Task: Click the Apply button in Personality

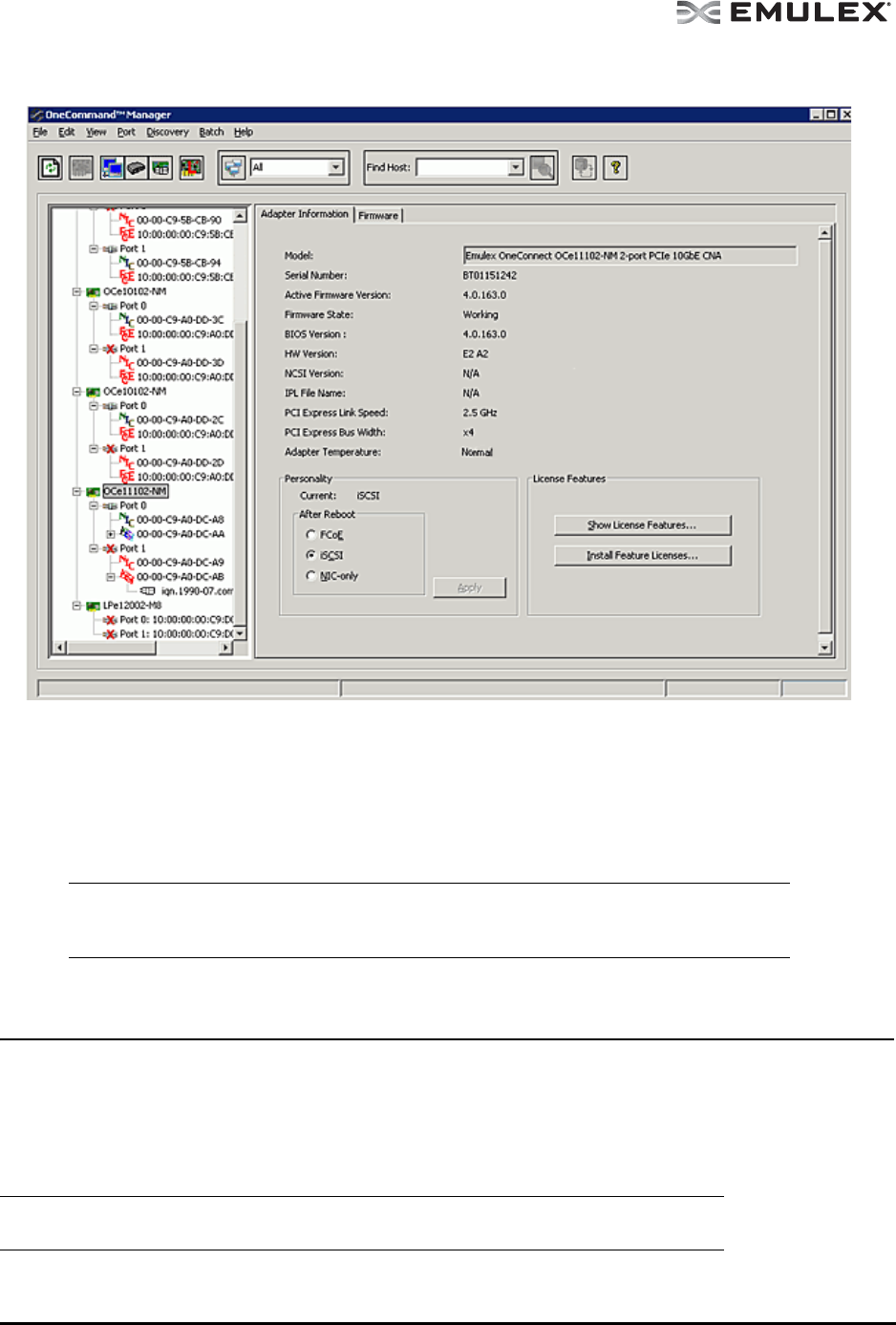Action: [469, 588]
